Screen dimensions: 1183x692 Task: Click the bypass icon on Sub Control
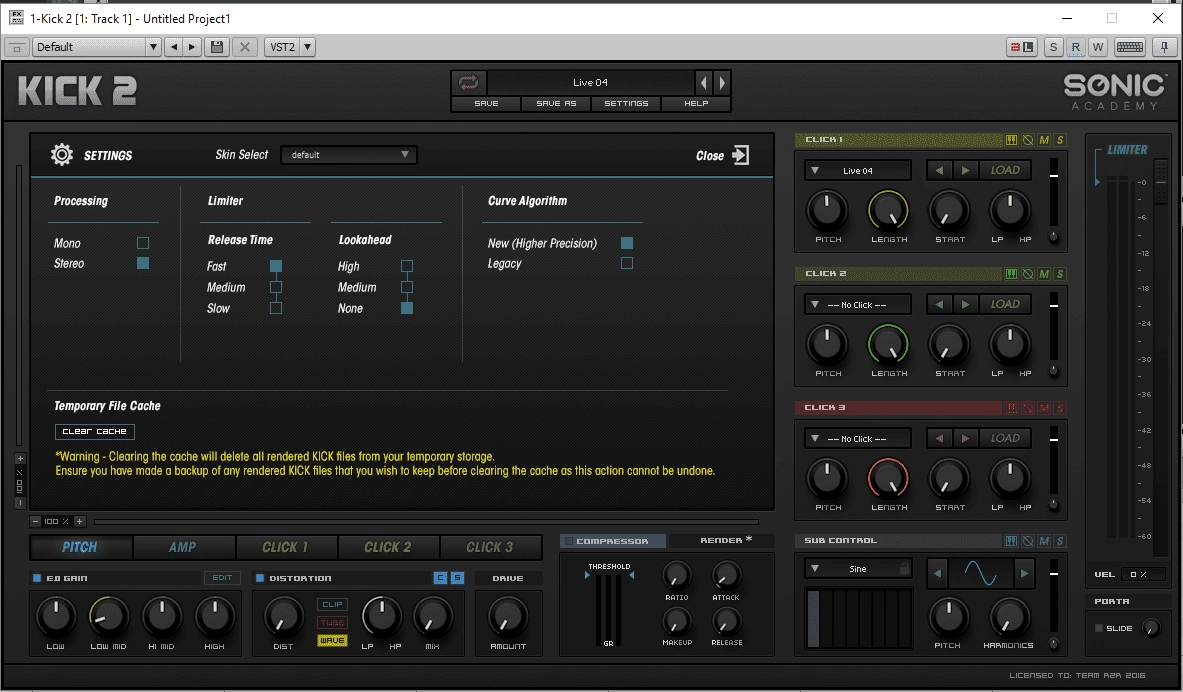pyautogui.click(x=1028, y=541)
